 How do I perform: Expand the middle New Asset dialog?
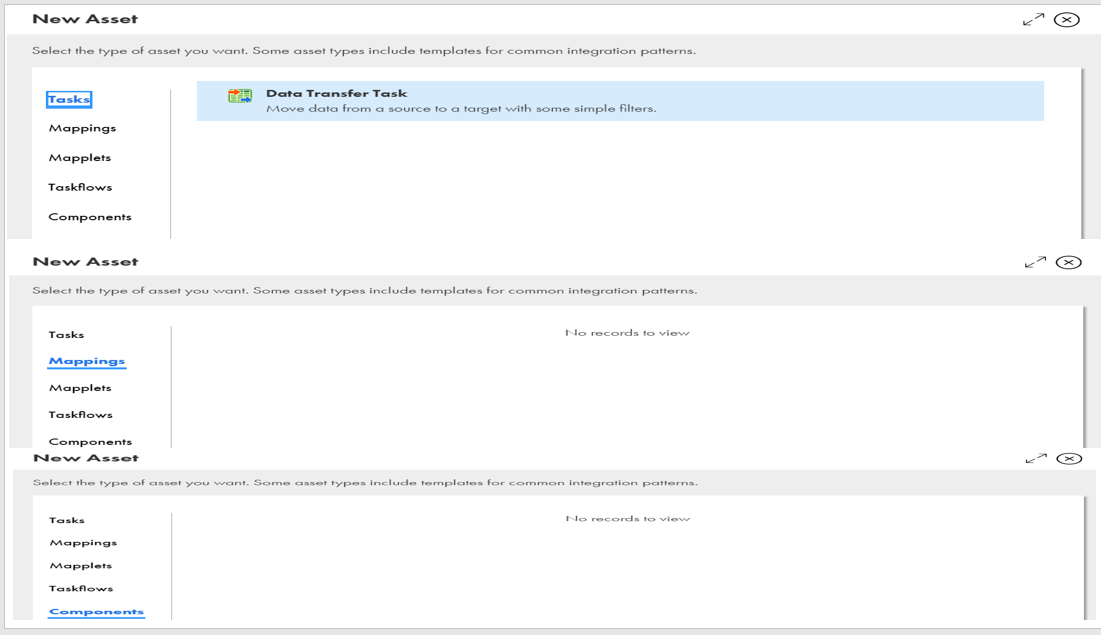click(x=1035, y=262)
